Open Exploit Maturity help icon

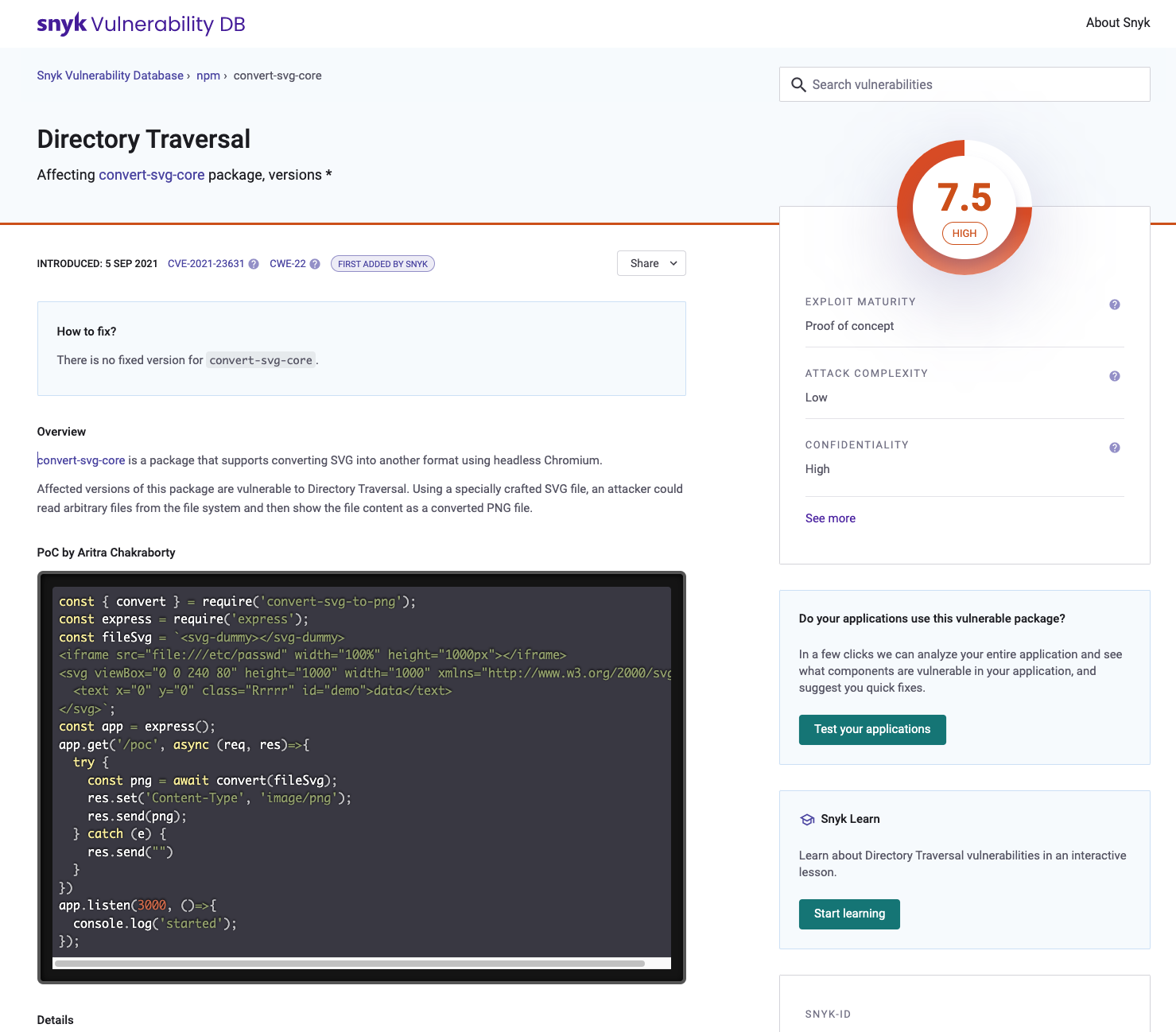click(1115, 305)
